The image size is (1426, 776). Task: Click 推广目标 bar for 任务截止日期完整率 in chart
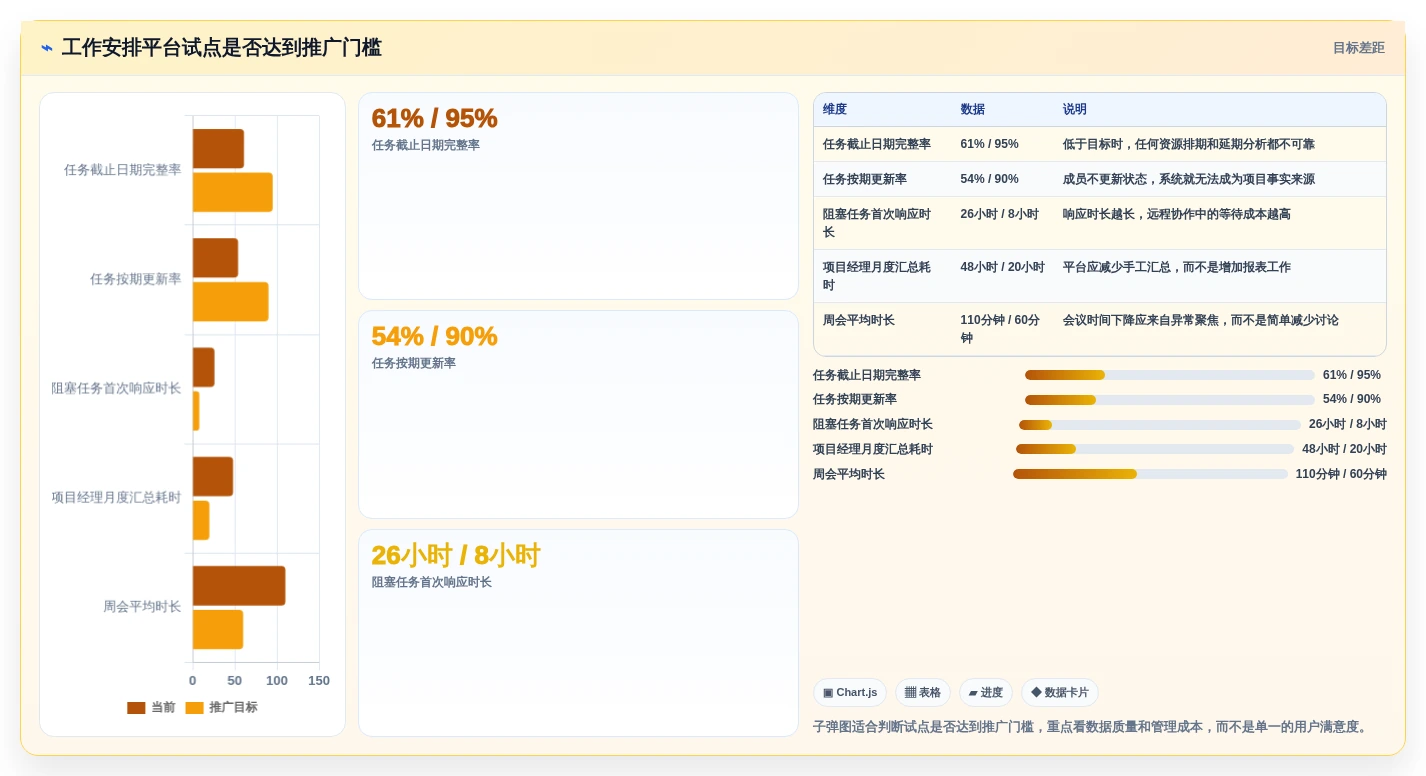pyautogui.click(x=233, y=192)
